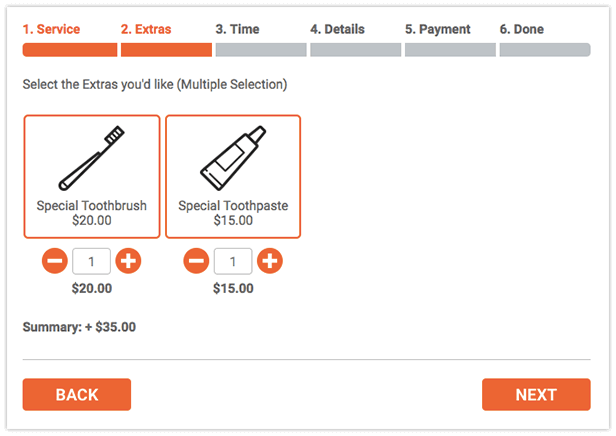616x436 pixels.
Task: Select the Special Toothpaste tube icon
Action: (232, 159)
